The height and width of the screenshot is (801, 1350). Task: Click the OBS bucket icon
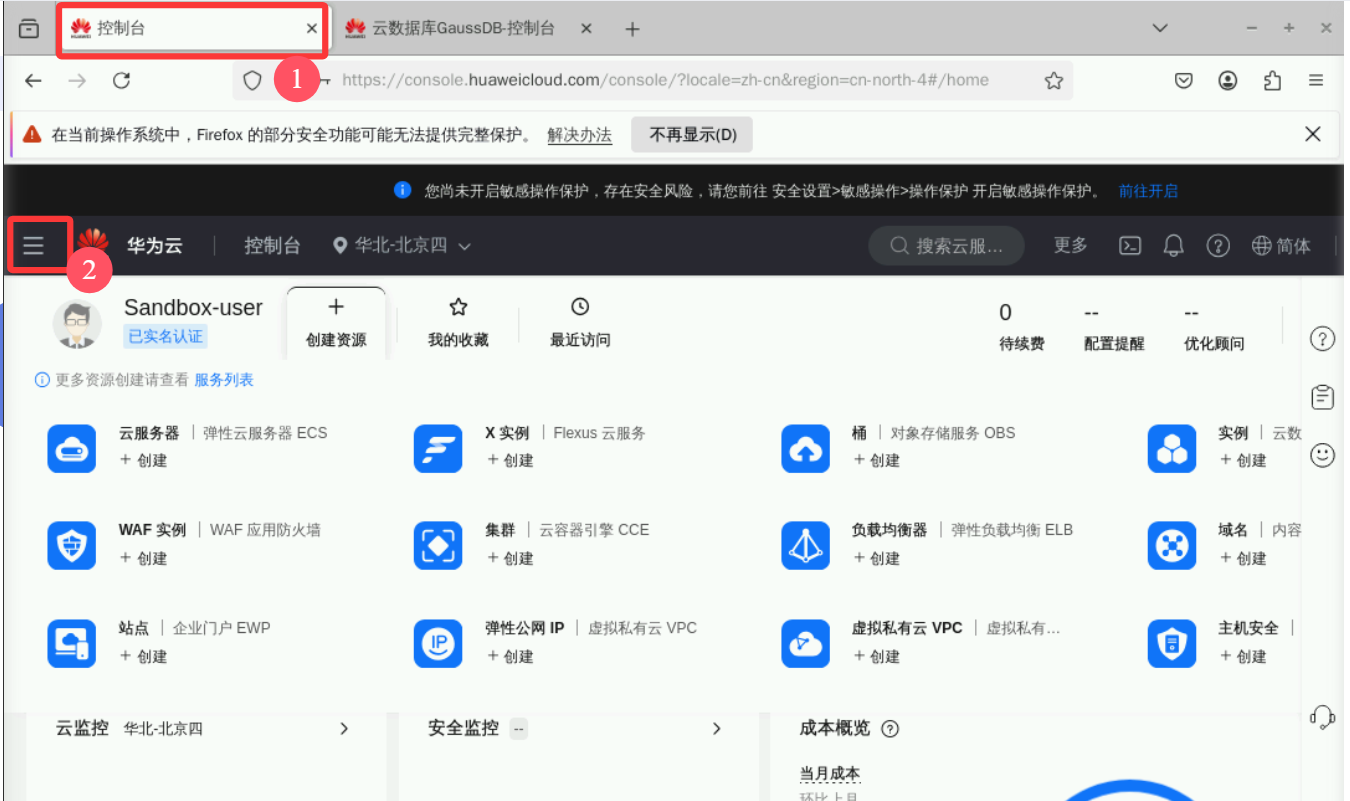pos(805,448)
